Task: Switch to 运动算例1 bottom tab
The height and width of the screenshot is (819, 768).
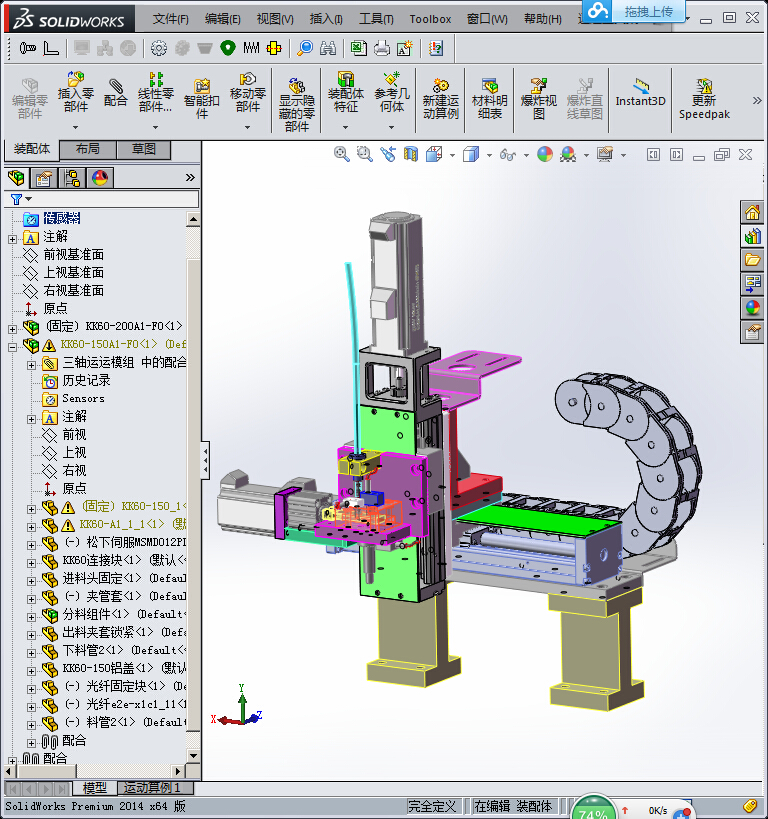Action: pyautogui.click(x=155, y=788)
